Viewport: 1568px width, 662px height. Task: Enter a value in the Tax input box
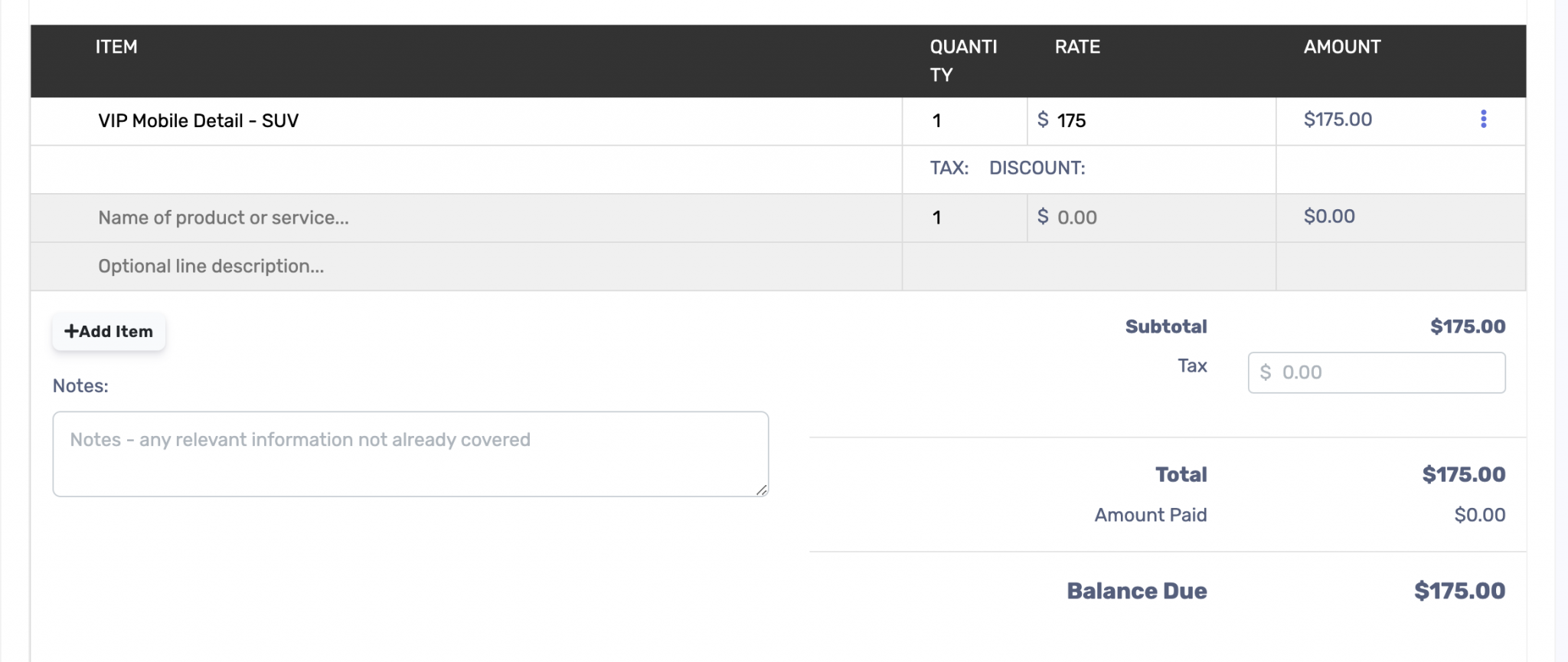click(1377, 372)
